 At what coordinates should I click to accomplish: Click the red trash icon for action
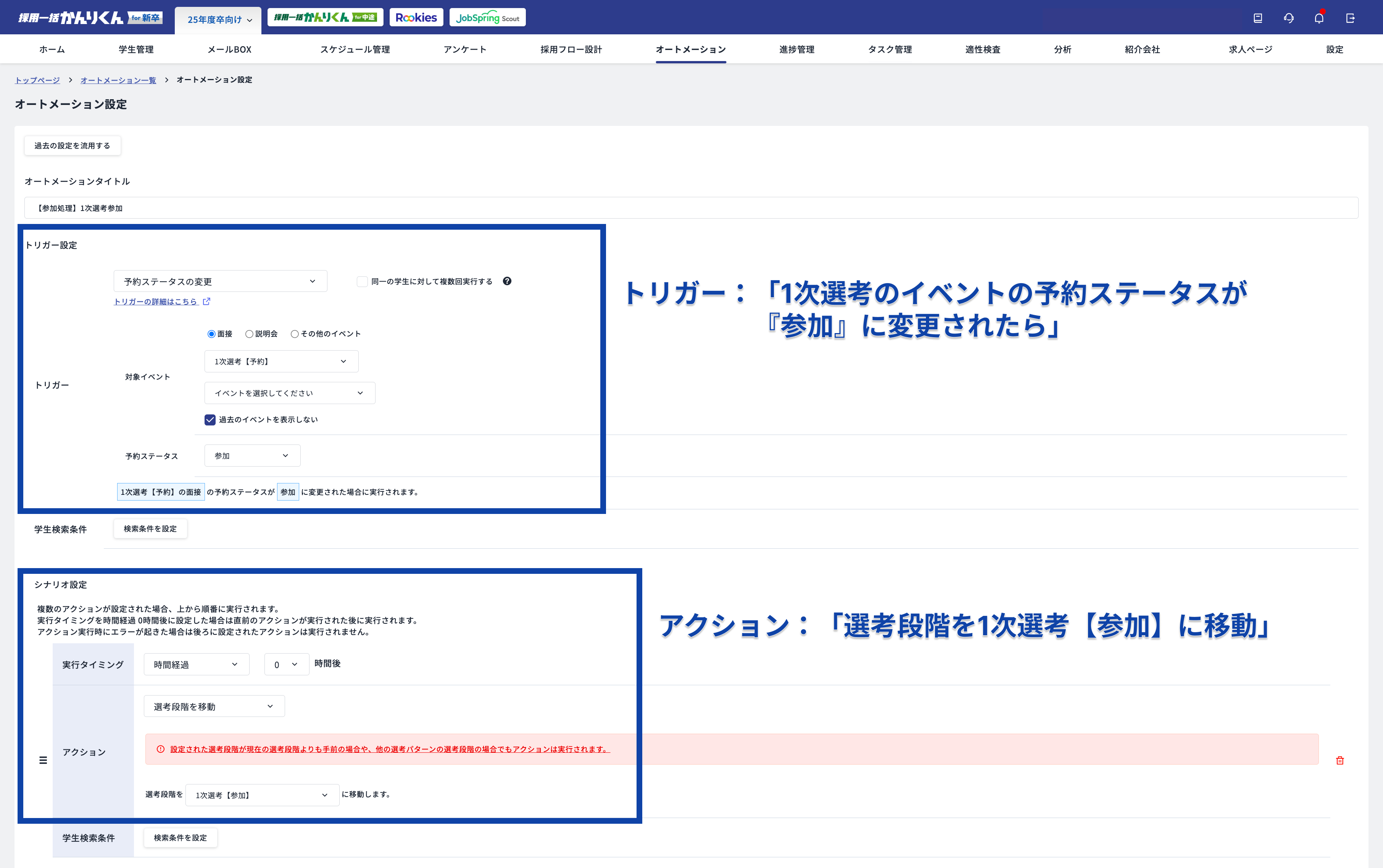click(1339, 760)
